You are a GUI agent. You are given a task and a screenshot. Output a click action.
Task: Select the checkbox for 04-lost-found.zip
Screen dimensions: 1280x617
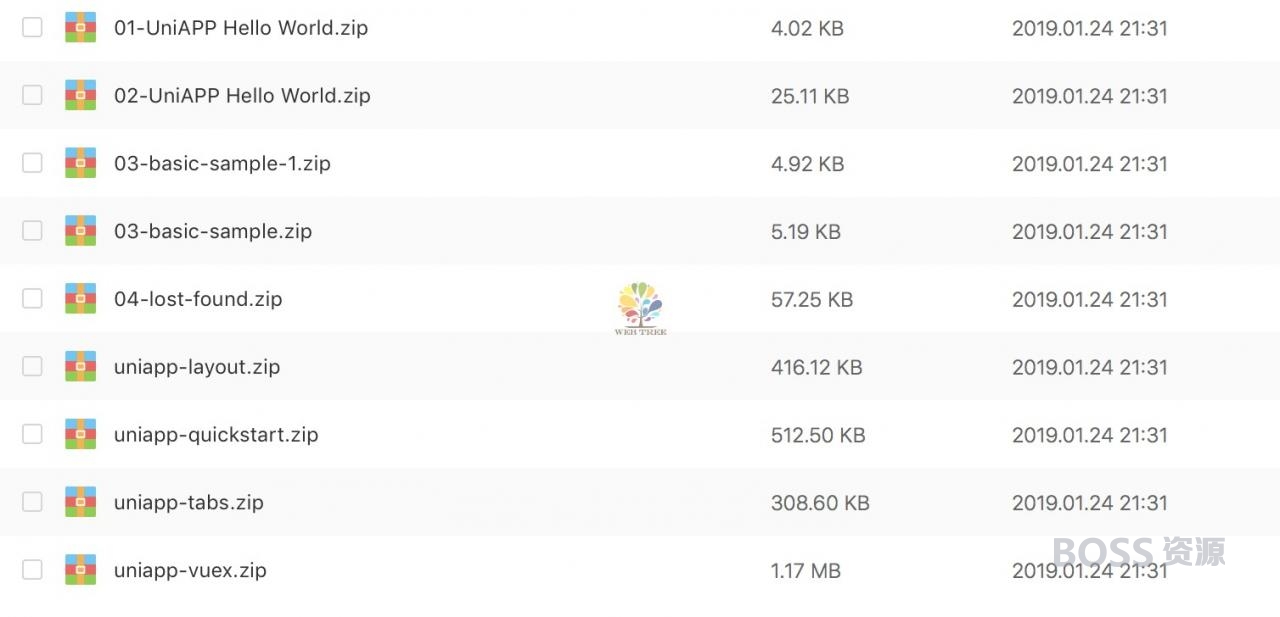point(32,298)
